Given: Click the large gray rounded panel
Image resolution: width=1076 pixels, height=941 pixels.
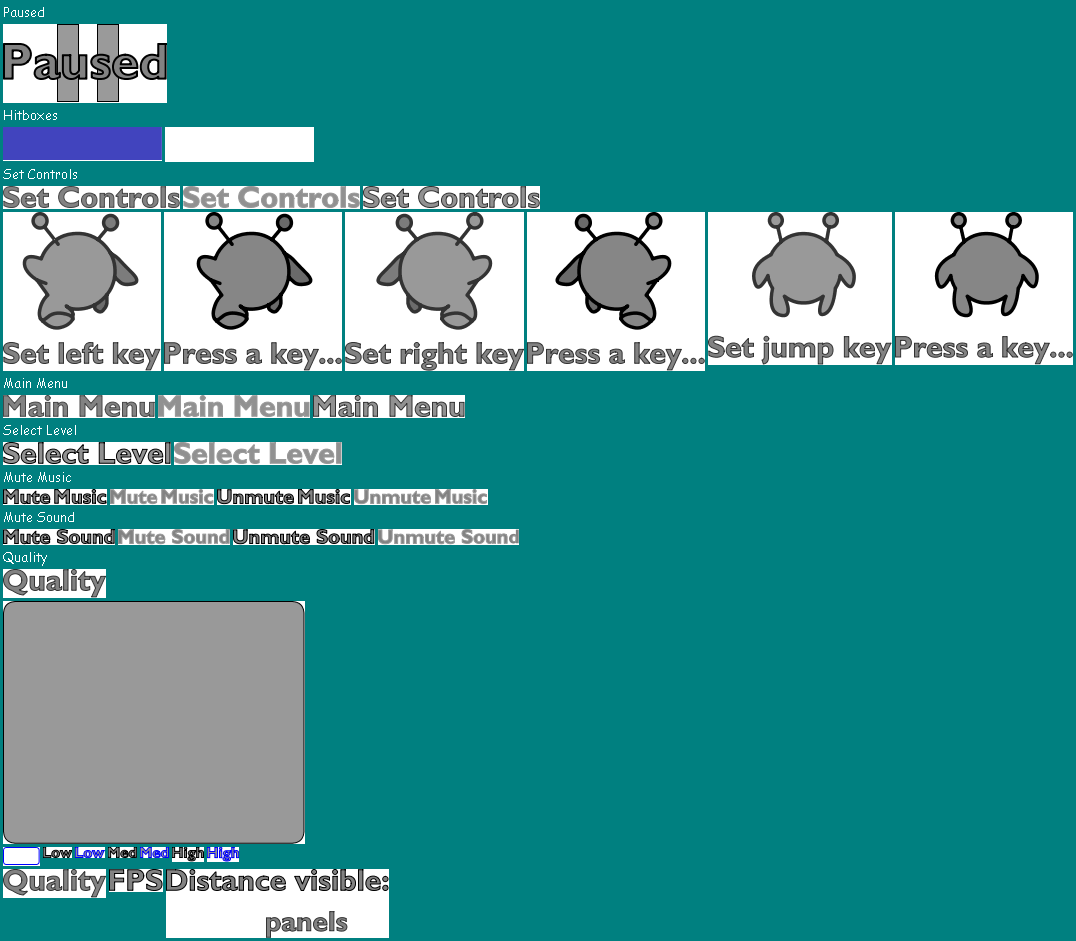Looking at the screenshot, I should (154, 722).
